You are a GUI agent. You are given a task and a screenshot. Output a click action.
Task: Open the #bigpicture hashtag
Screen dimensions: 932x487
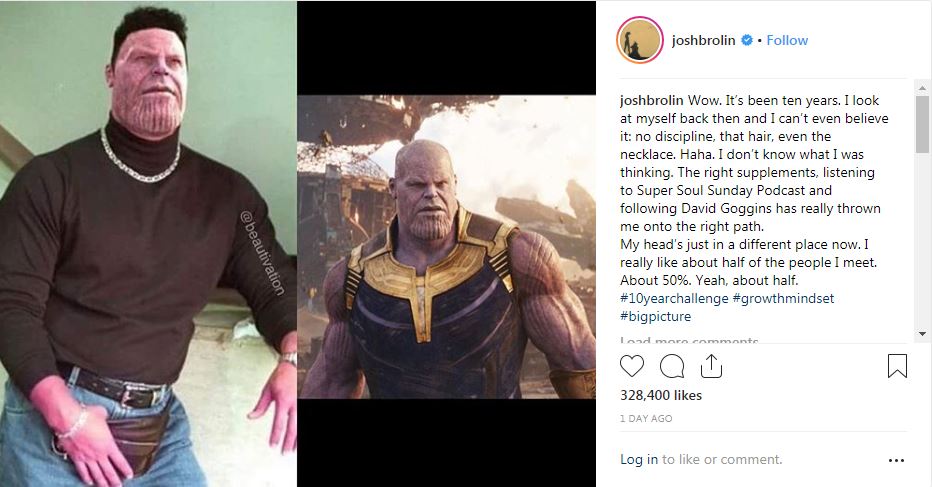tap(656, 316)
